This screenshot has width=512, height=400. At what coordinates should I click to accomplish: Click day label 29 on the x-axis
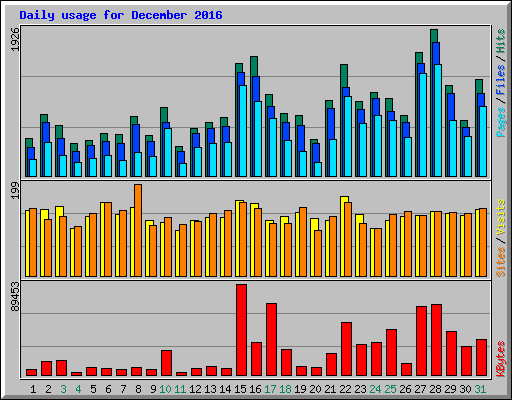(450, 389)
